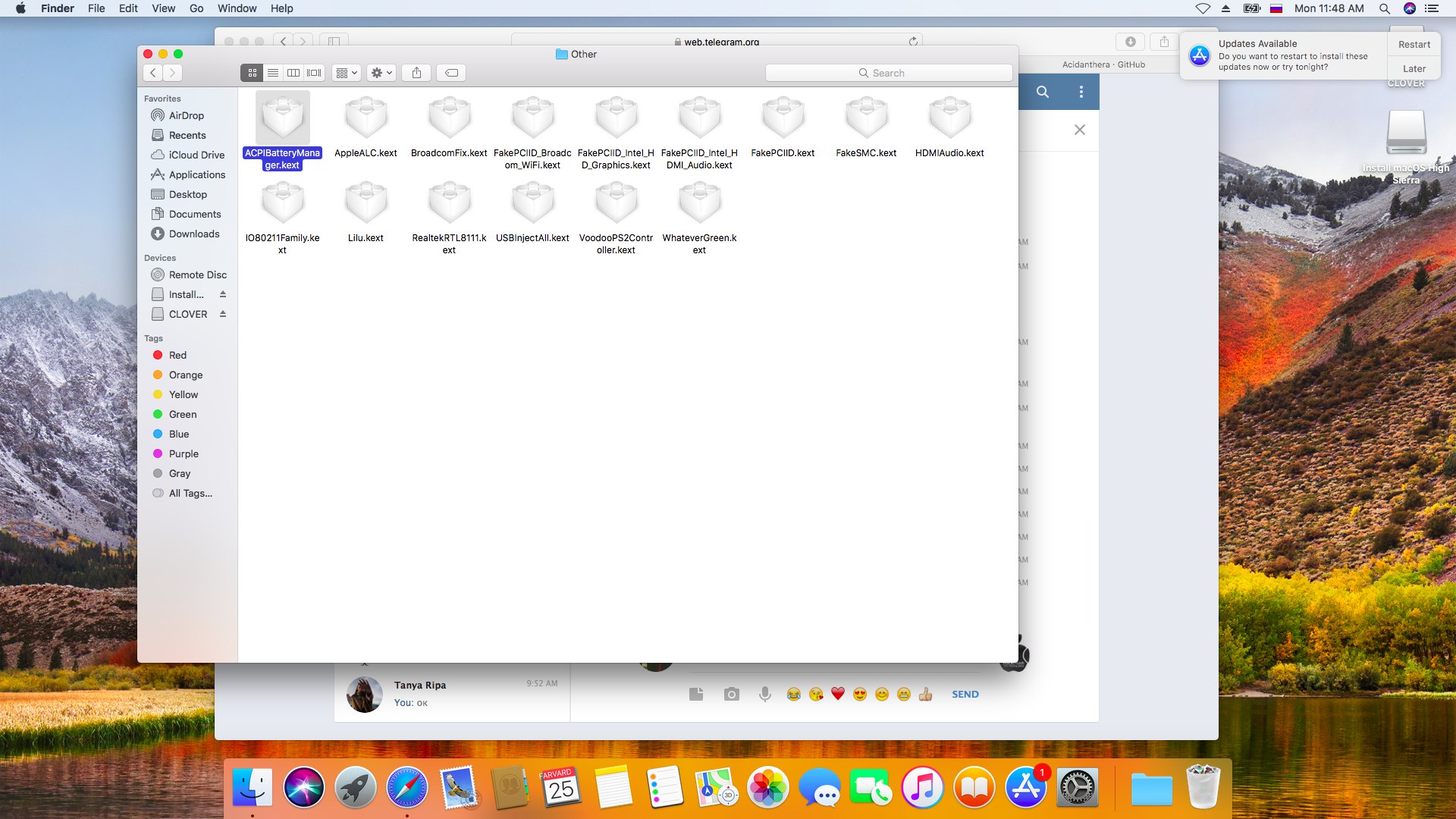Open Spotlight search in menu bar
The height and width of the screenshot is (819, 1456).
coord(1384,8)
